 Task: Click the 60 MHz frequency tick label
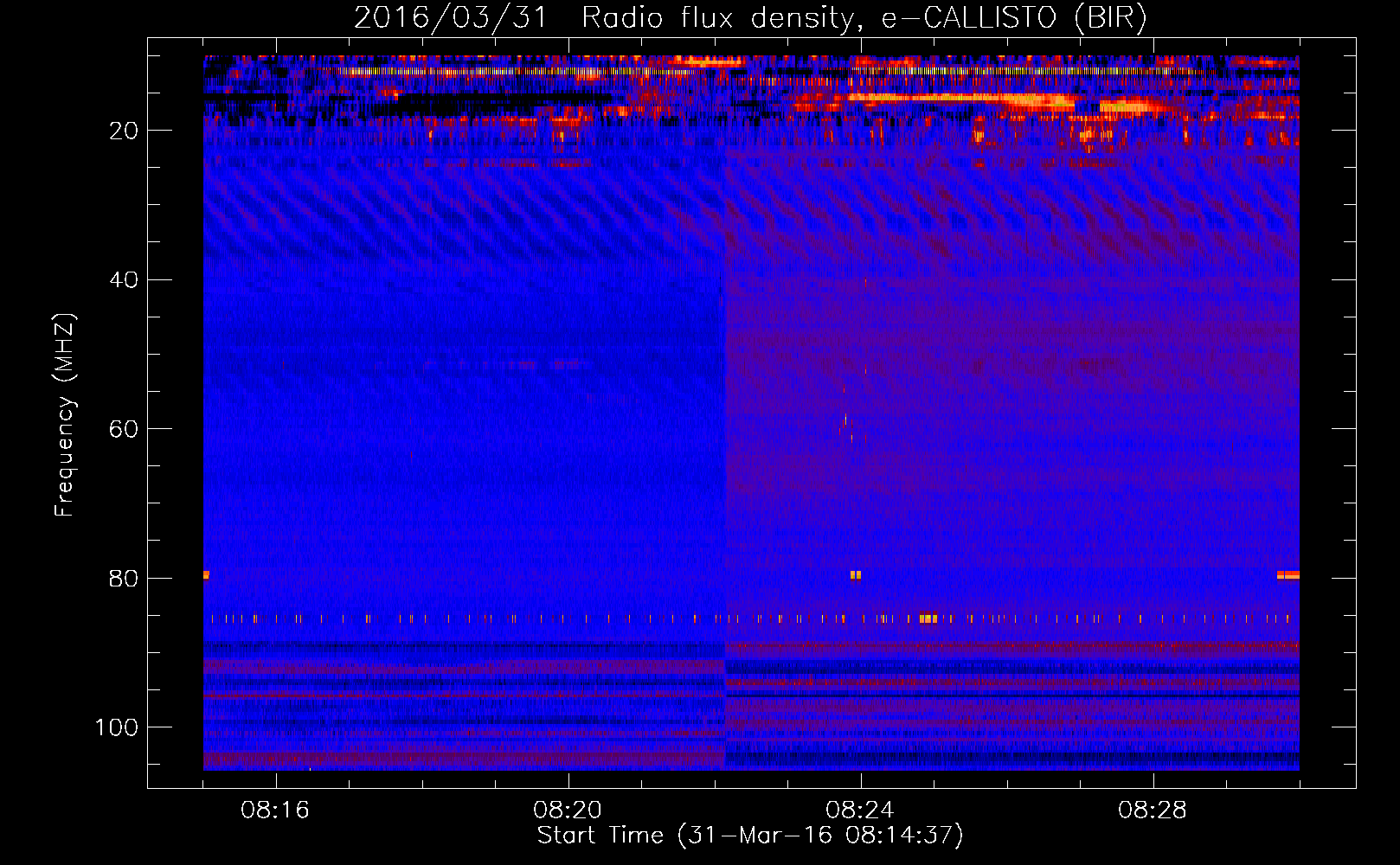(x=124, y=430)
